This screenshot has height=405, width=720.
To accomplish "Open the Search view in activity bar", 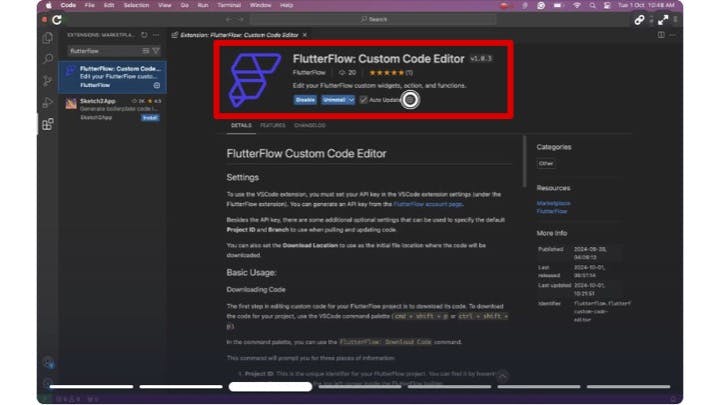I will tap(48, 59).
